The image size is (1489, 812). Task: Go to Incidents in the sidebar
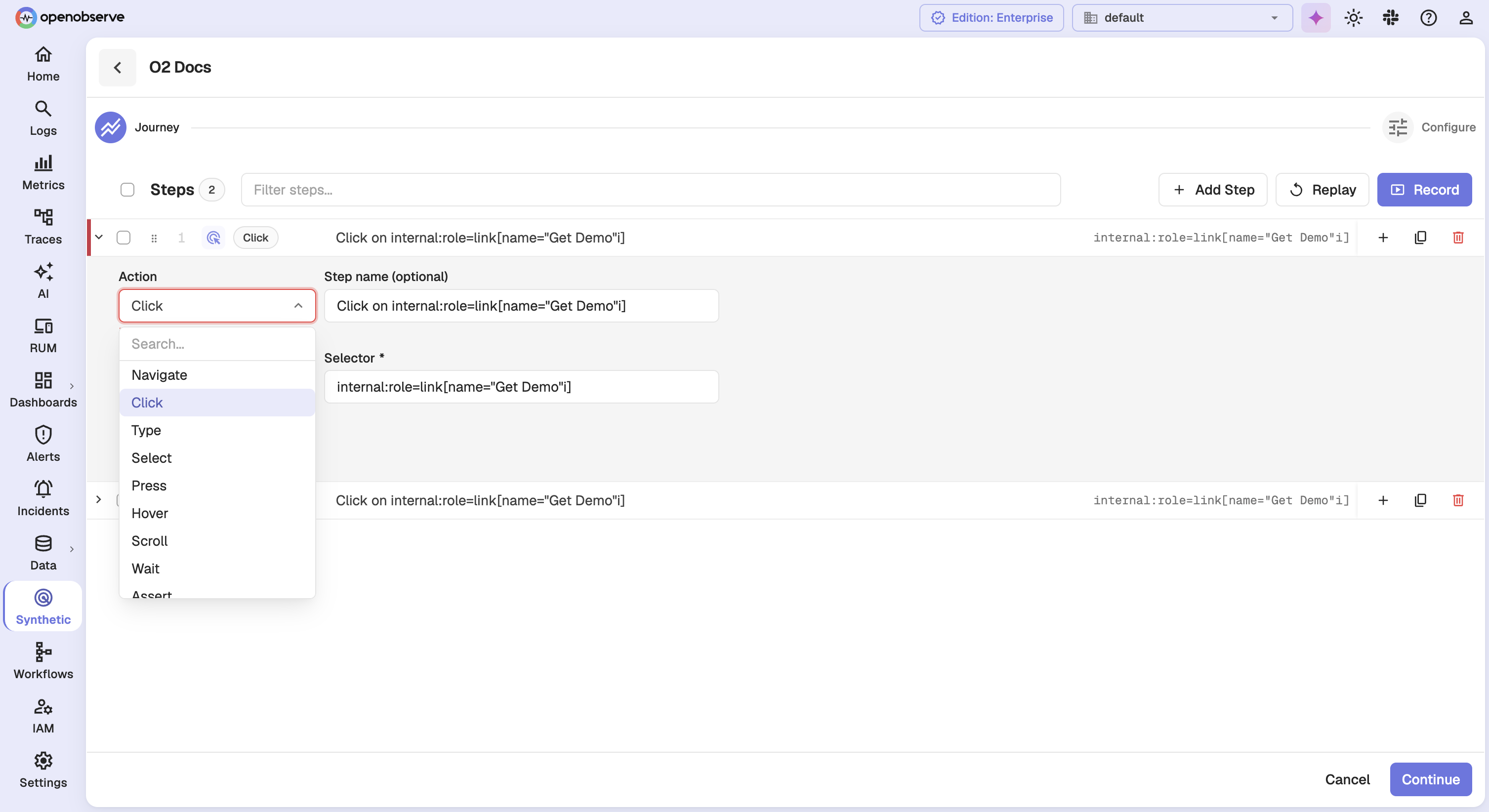(x=43, y=498)
